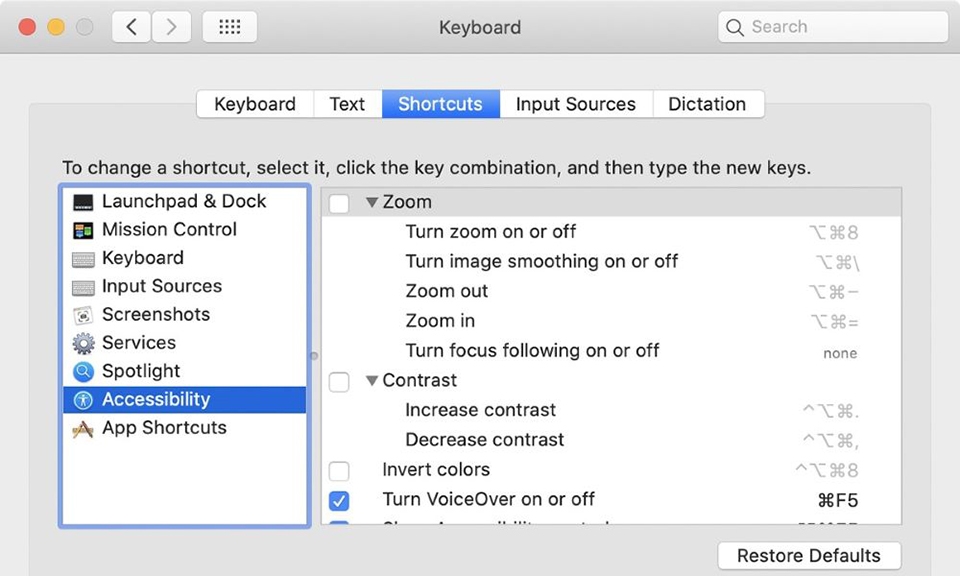Viewport: 960px width, 576px height.
Task: Grab the divider handle between the panes
Action: click(x=314, y=356)
